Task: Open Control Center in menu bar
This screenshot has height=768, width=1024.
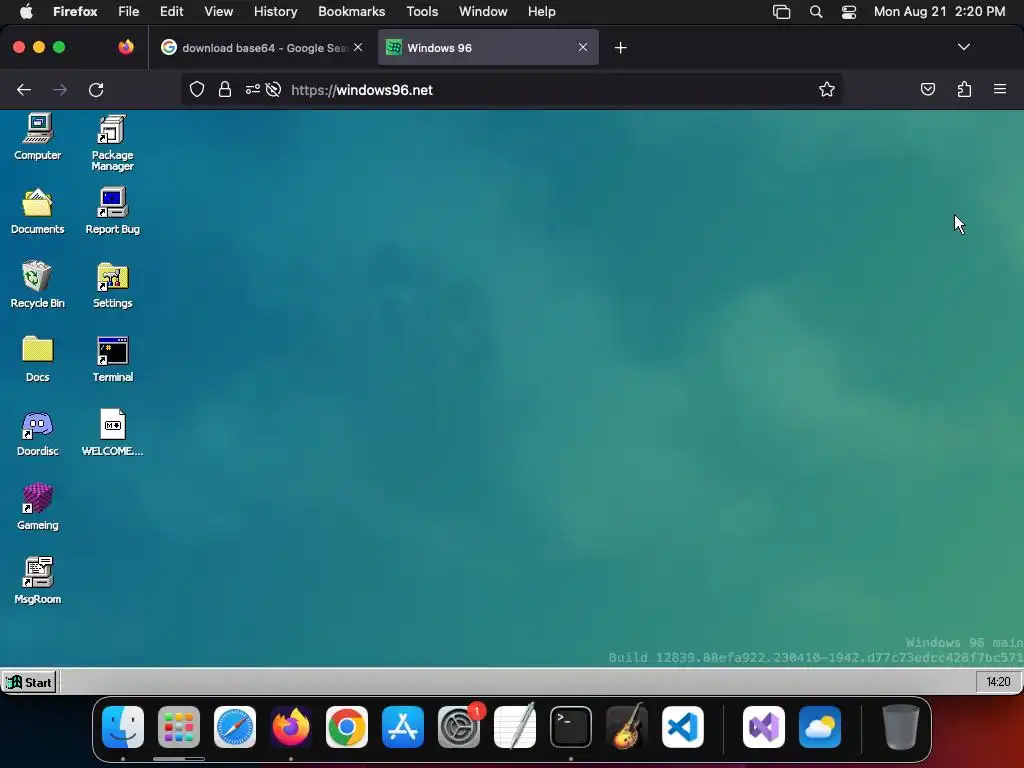Action: pos(848,12)
